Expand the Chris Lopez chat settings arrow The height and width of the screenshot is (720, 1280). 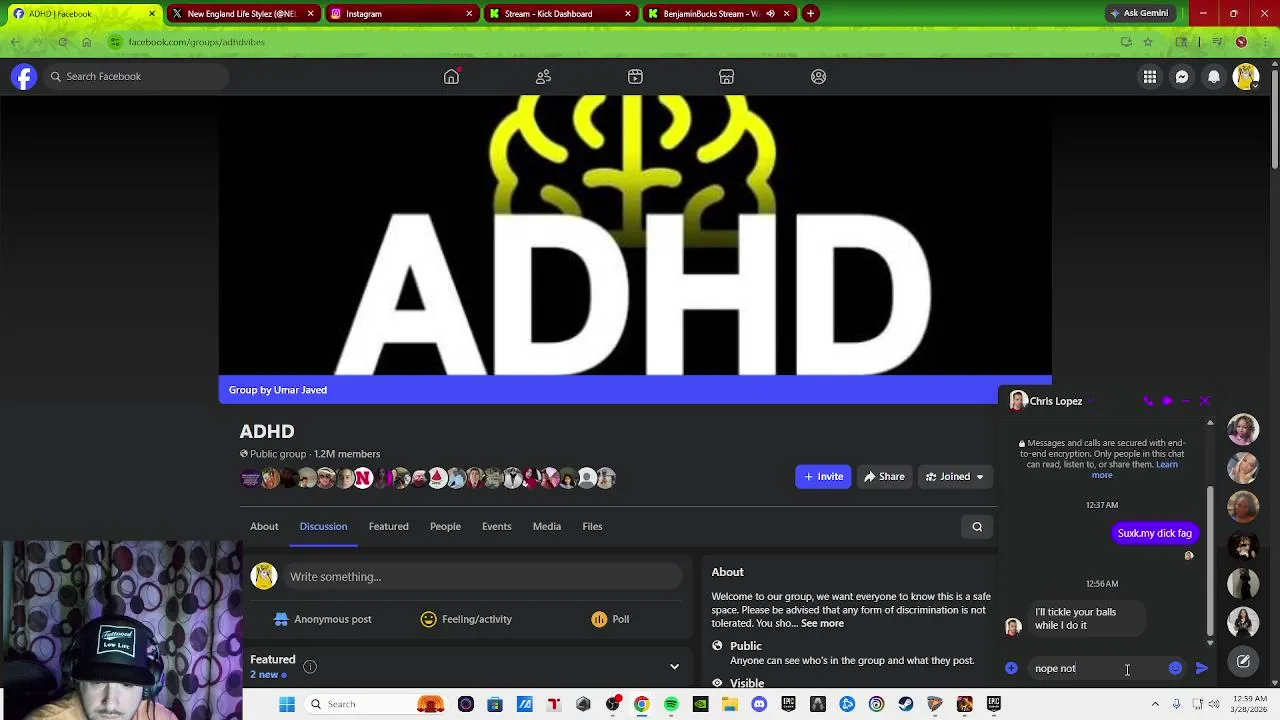point(1091,402)
